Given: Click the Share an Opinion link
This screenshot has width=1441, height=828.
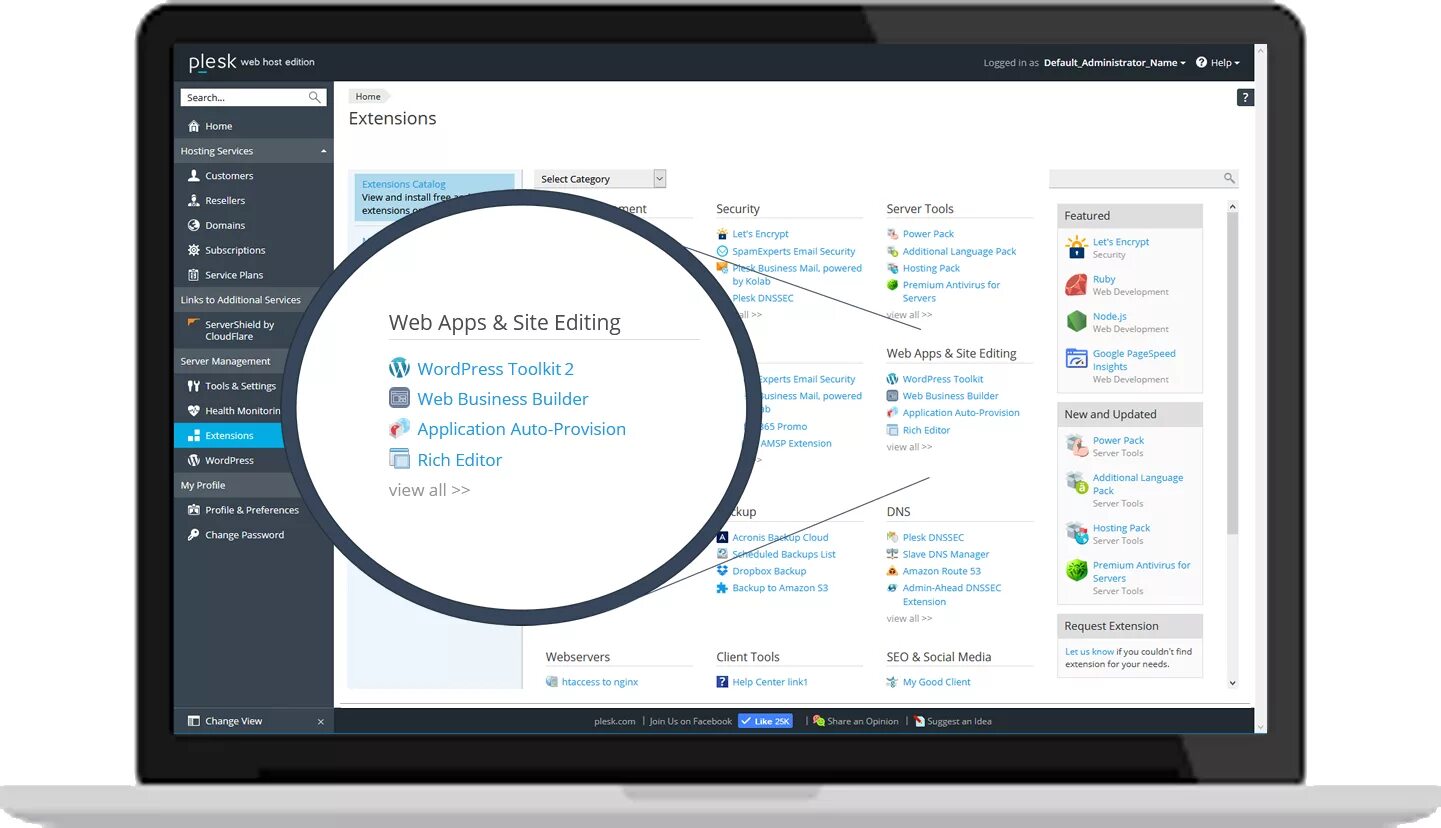Looking at the screenshot, I should [862, 721].
